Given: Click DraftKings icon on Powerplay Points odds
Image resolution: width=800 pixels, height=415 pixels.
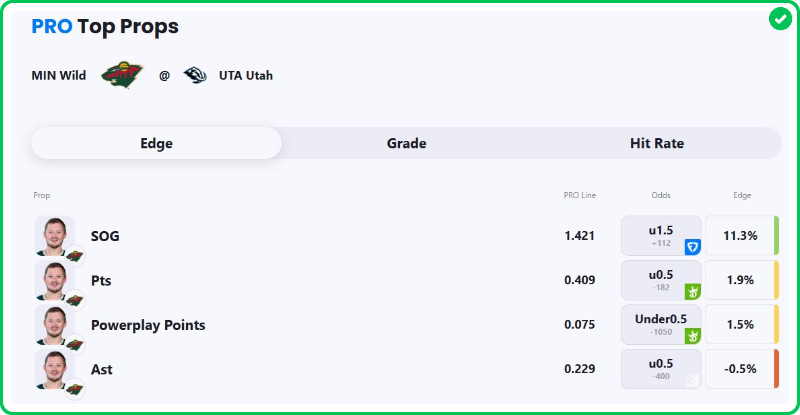Looking at the screenshot, I should 692,335.
